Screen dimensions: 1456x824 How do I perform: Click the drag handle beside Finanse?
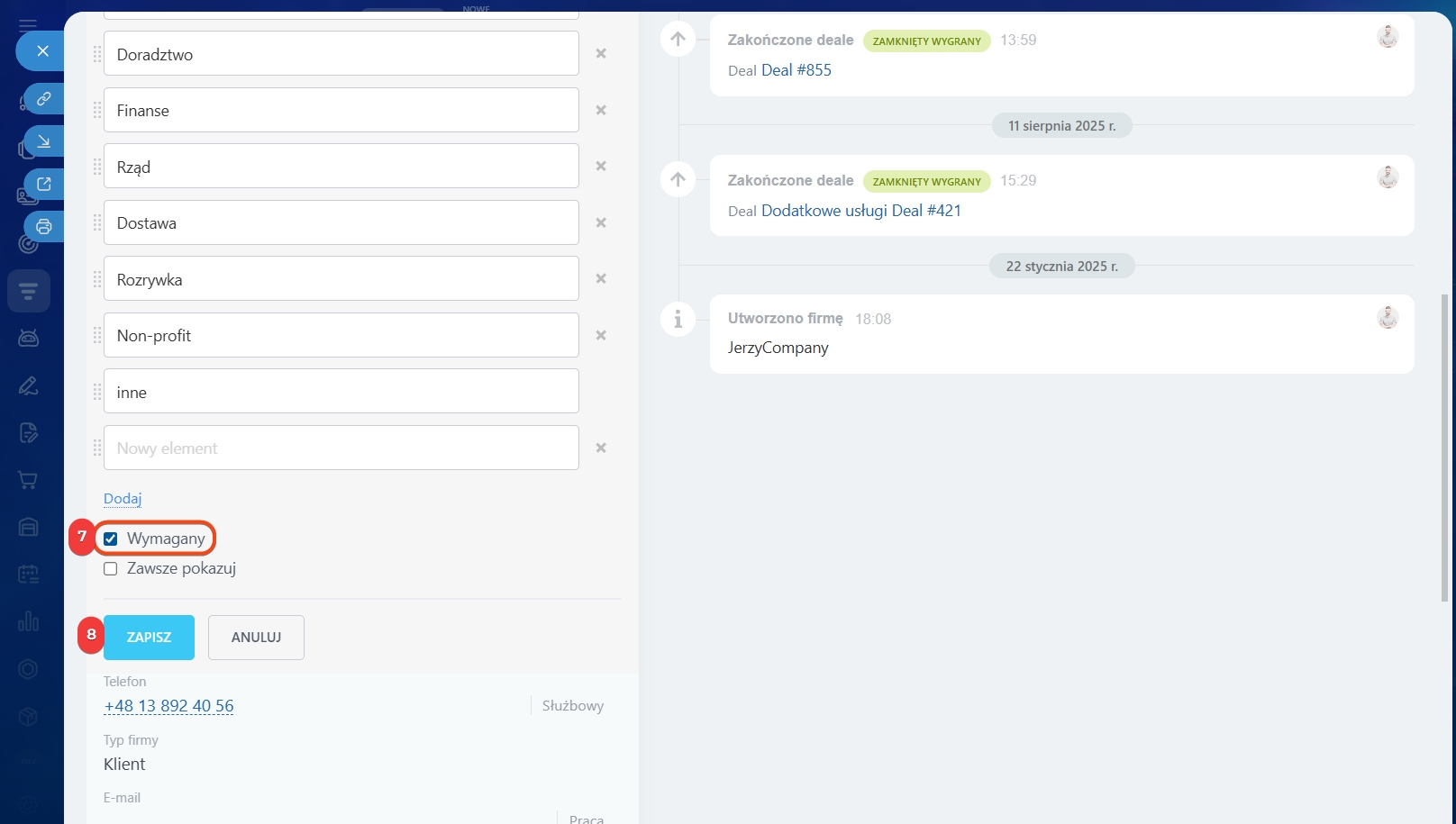point(97,110)
